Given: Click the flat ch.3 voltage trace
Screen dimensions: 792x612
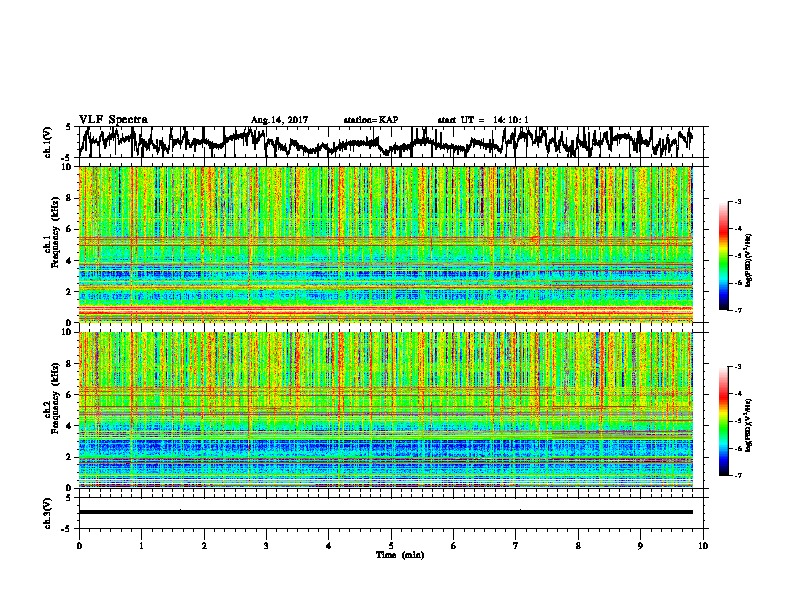Looking at the screenshot, I should pos(386,512).
